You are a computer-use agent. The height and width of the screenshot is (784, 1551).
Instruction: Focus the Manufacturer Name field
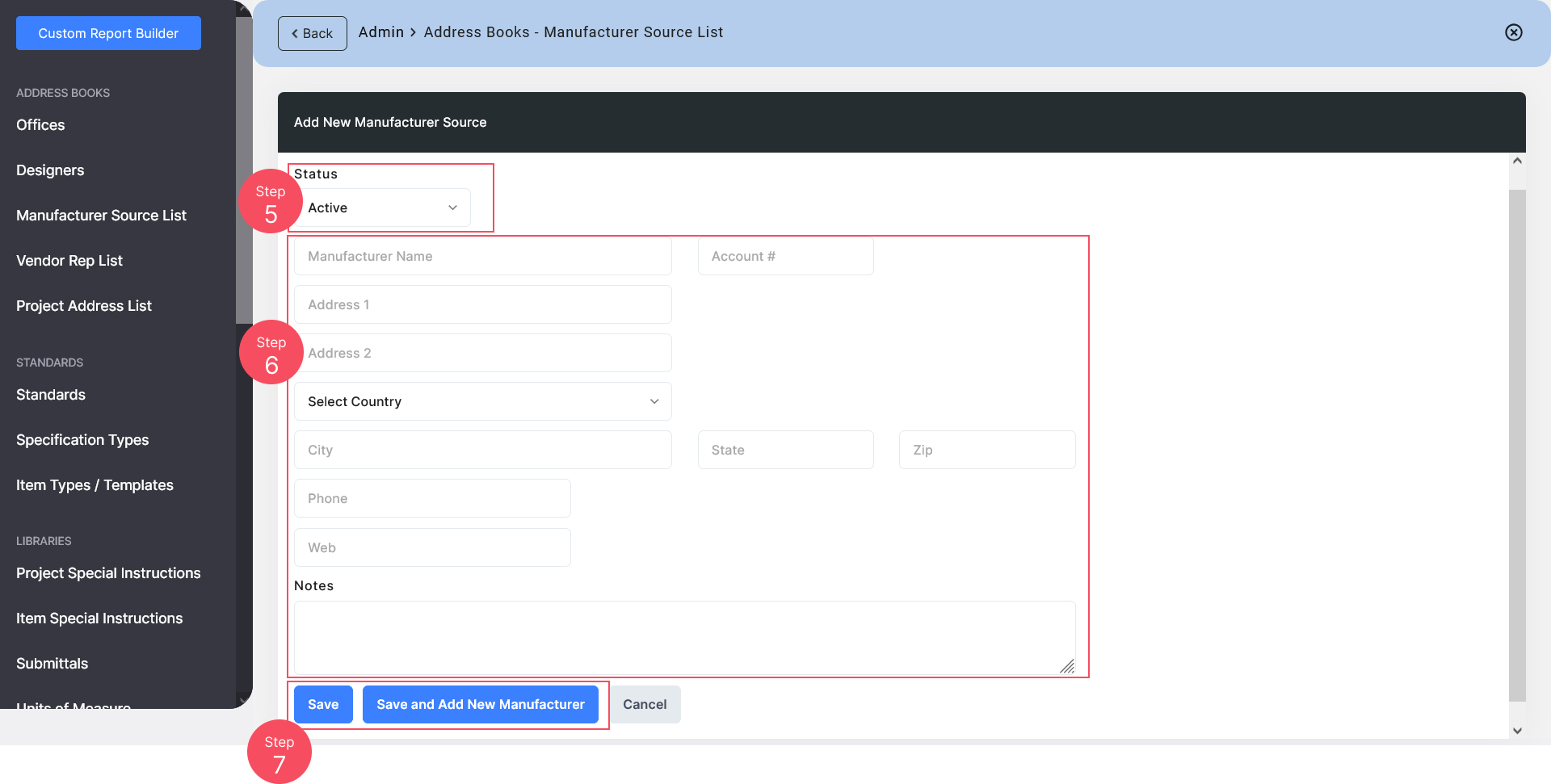coord(483,256)
